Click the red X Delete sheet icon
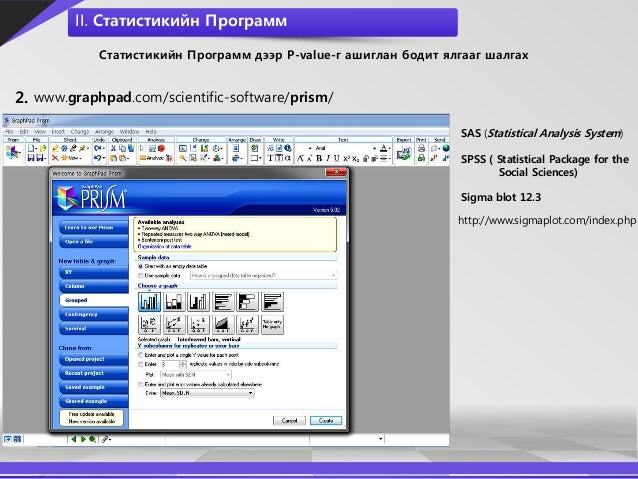The height and width of the screenshot is (479, 638). click(x=55, y=158)
